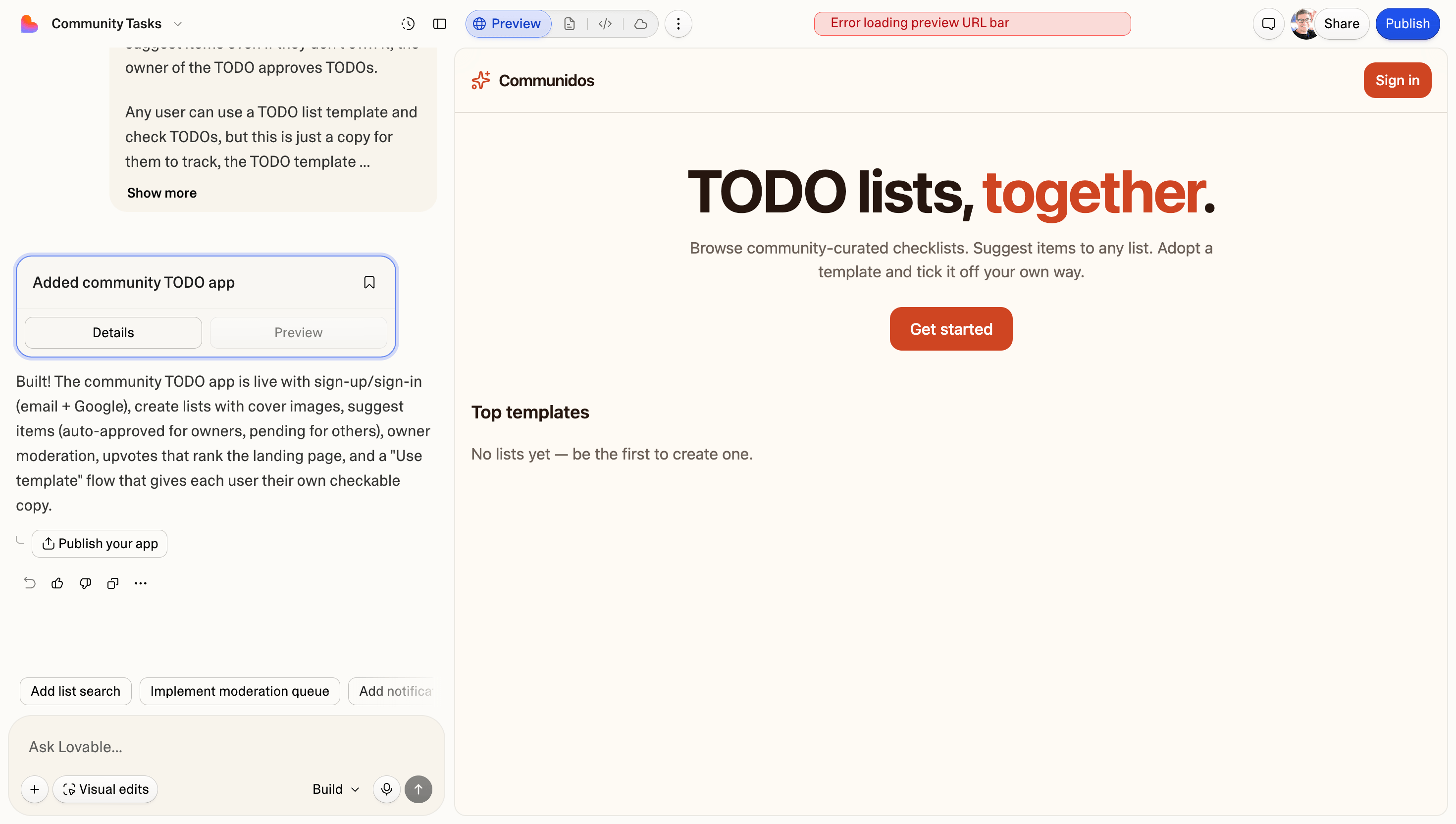Click the Sign in button in preview

[x=1397, y=80]
